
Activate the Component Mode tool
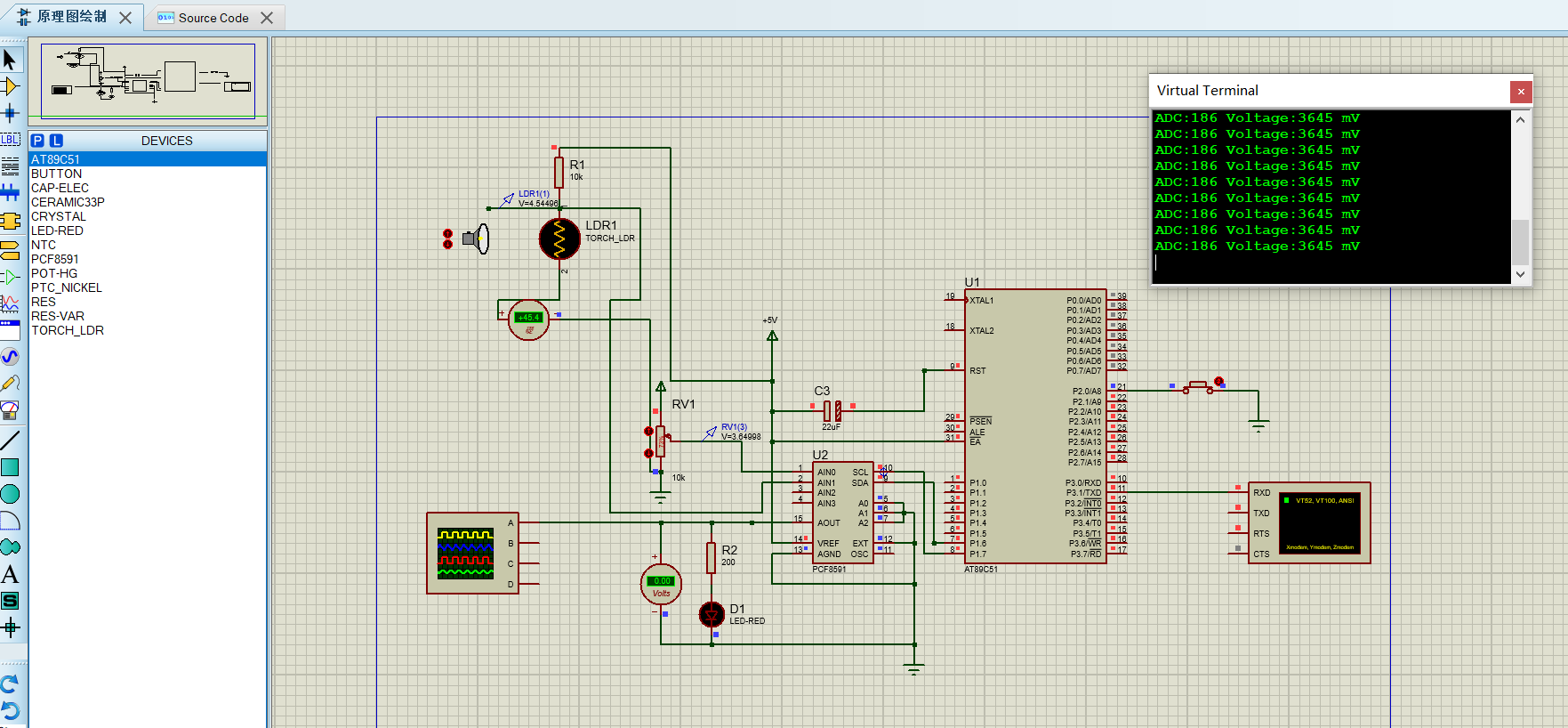pyautogui.click(x=10, y=86)
